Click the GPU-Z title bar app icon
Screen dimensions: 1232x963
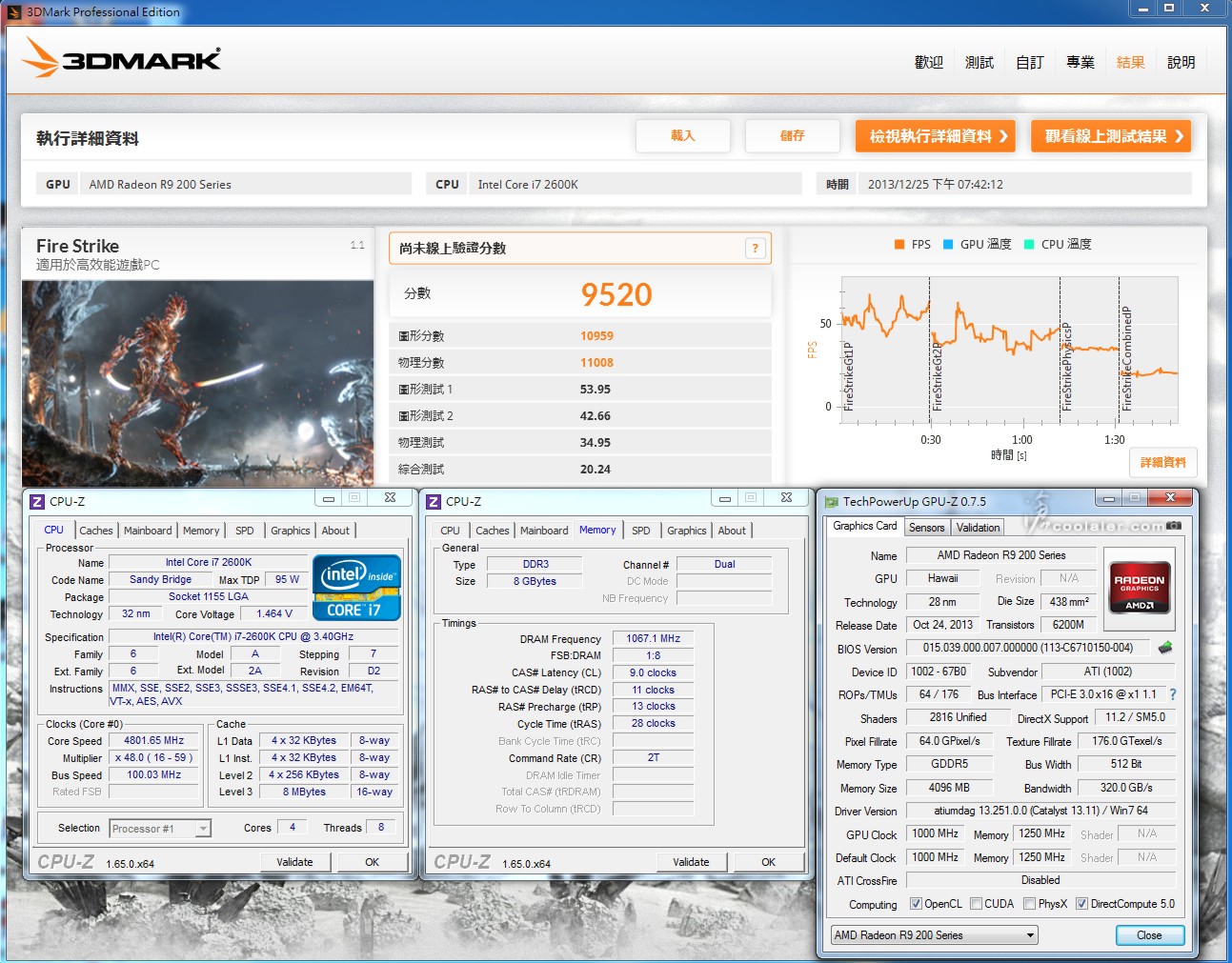point(831,502)
